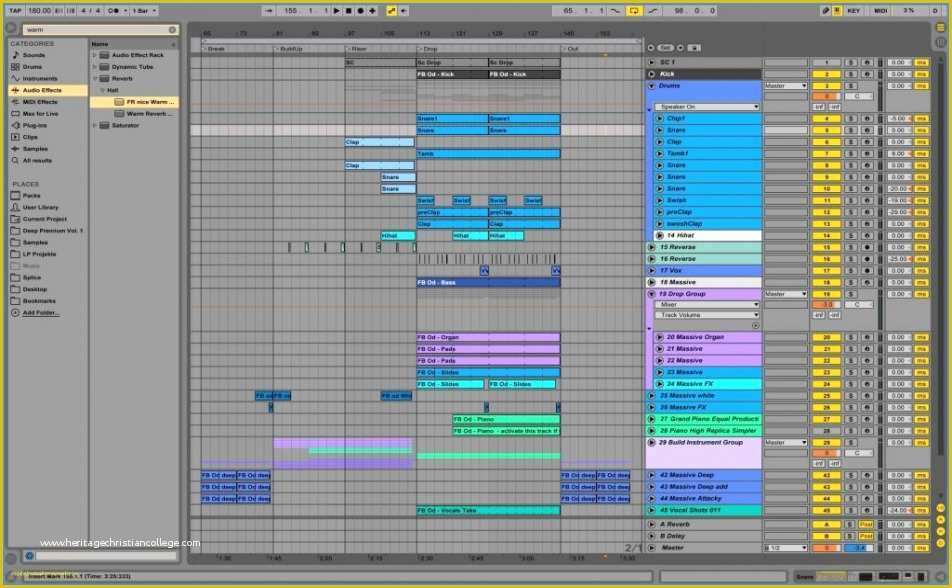
Task: Expand Audio Effect Rack folder
Action: click(95, 55)
